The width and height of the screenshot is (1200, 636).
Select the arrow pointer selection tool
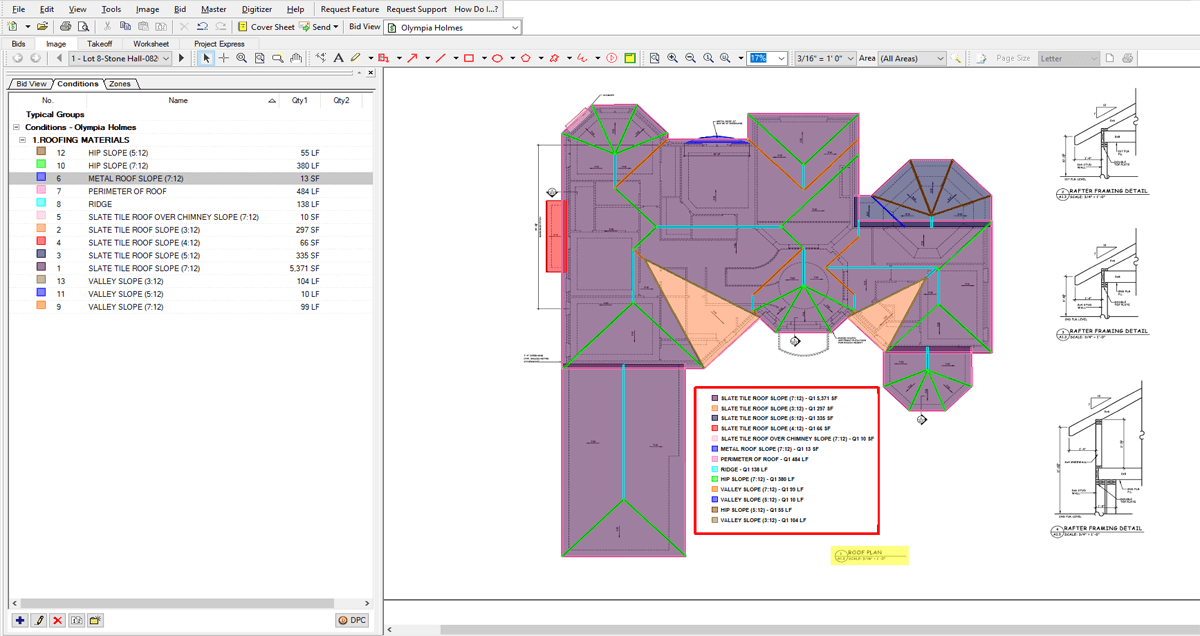(207, 58)
